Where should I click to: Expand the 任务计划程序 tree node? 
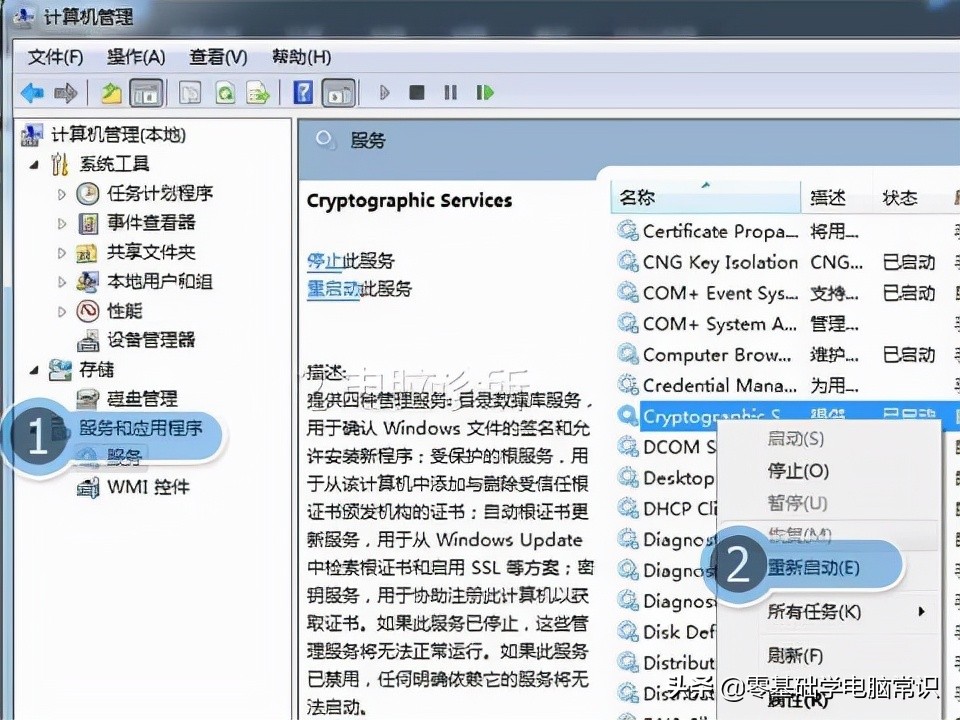pos(62,194)
